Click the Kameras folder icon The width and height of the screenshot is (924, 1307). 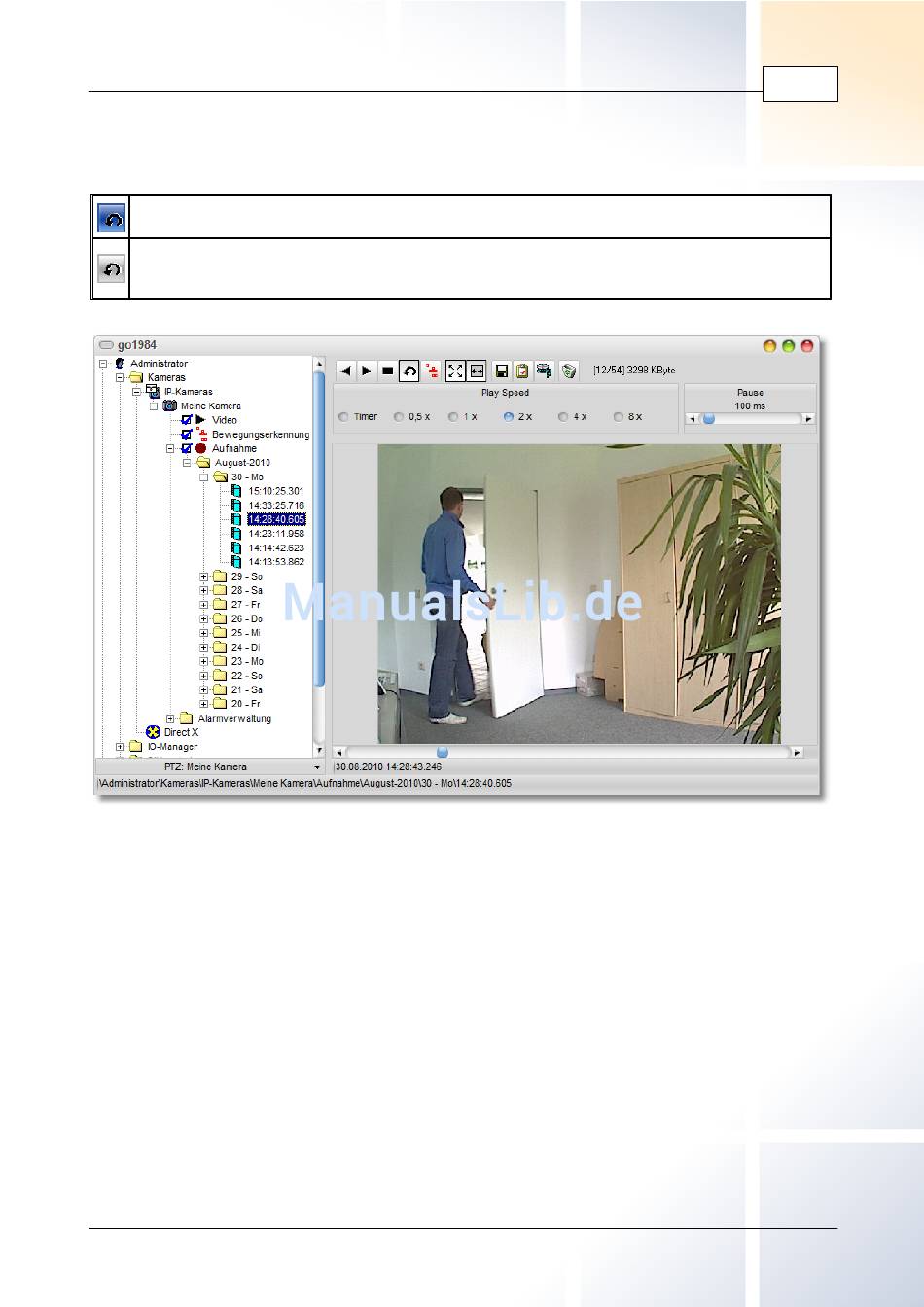click(x=136, y=377)
